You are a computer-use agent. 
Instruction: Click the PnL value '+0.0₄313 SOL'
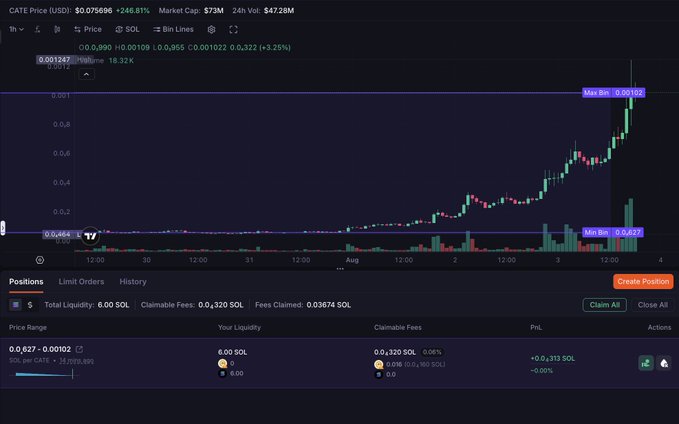(553, 359)
